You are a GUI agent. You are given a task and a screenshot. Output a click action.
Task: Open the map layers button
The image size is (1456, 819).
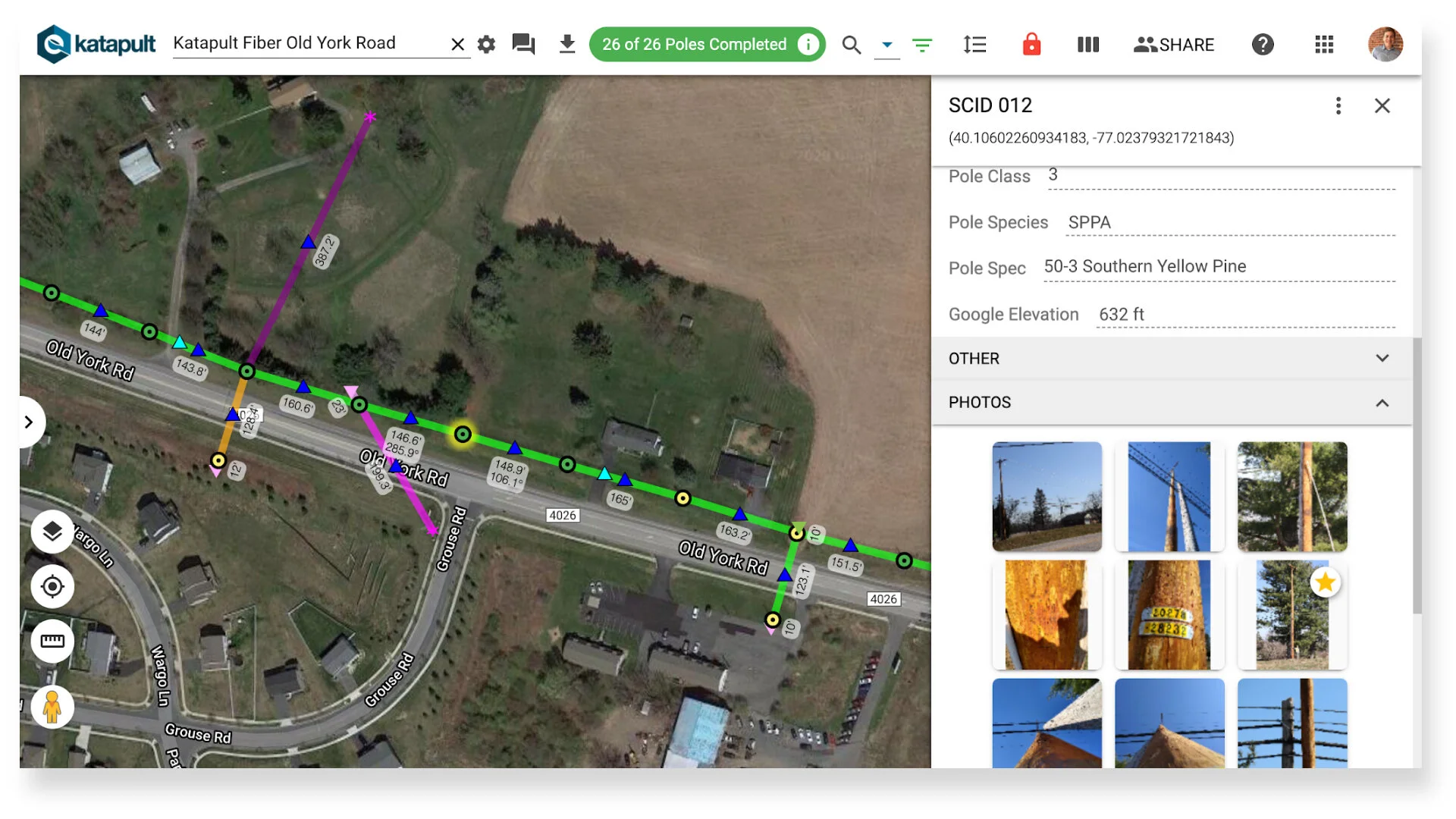[52, 531]
